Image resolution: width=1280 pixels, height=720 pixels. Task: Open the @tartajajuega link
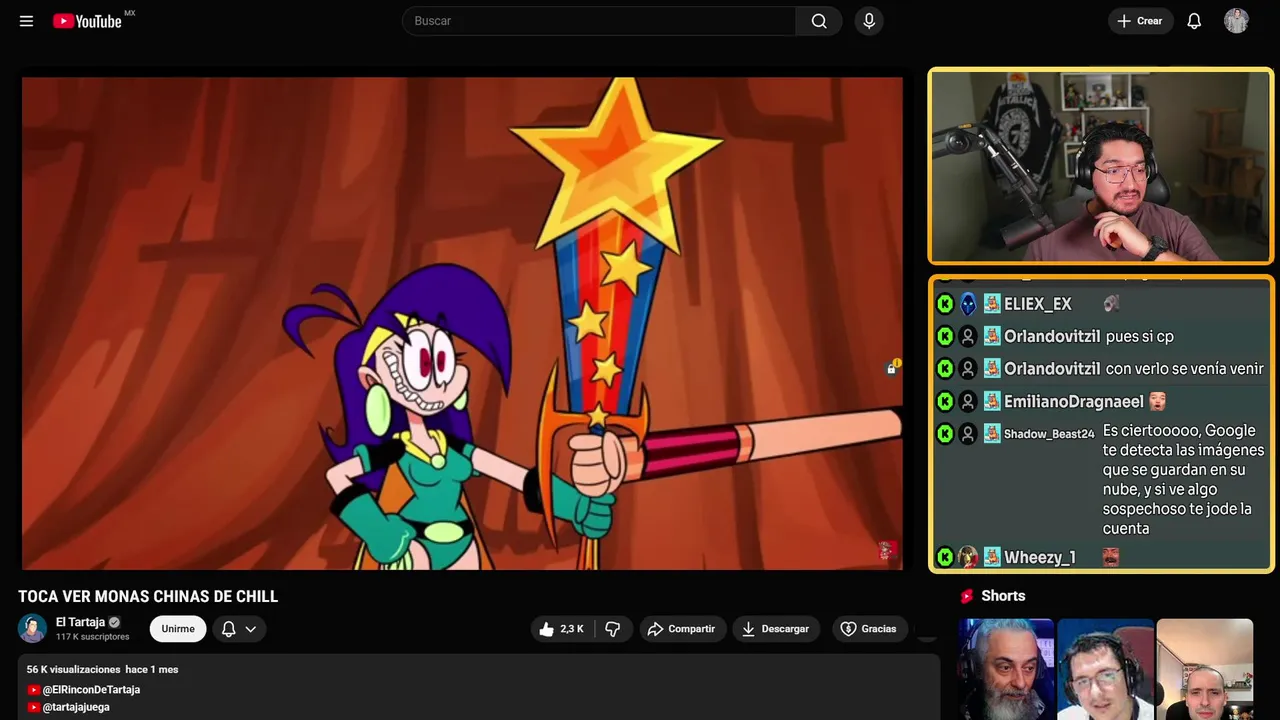tap(76, 707)
